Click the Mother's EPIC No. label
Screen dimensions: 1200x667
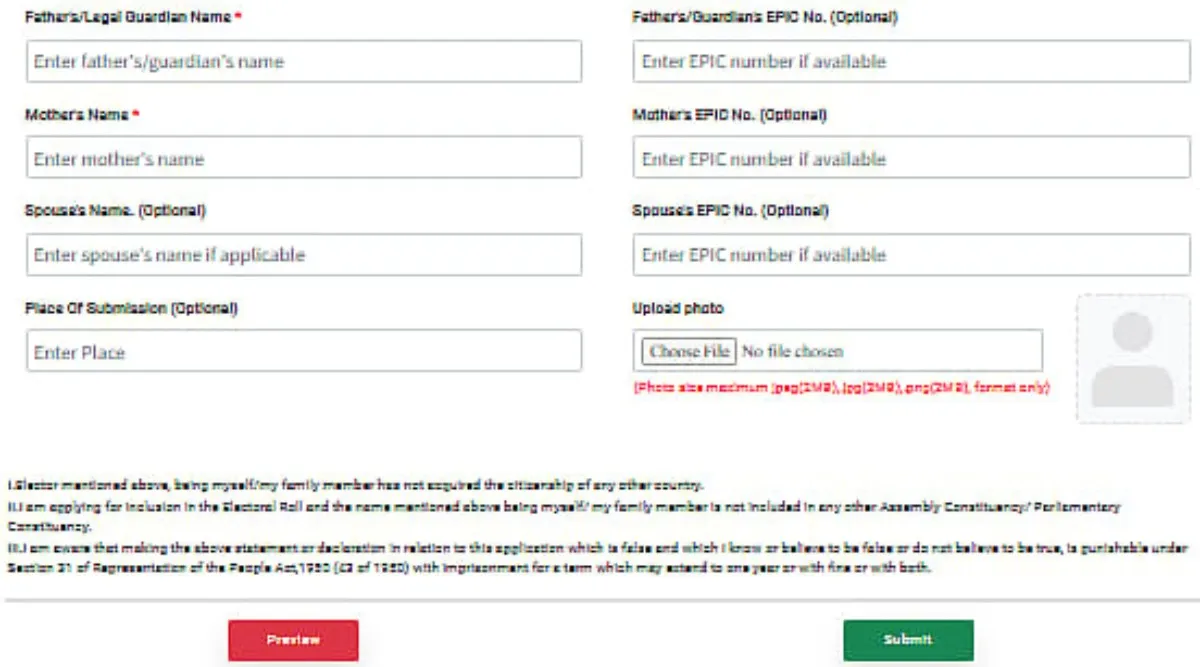point(729,115)
